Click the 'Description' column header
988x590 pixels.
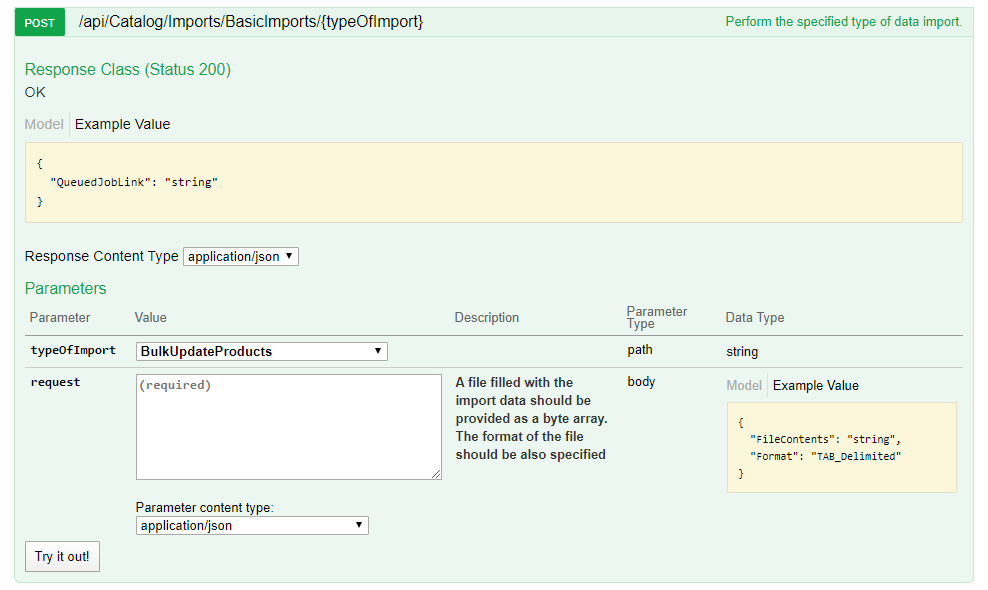coord(487,318)
